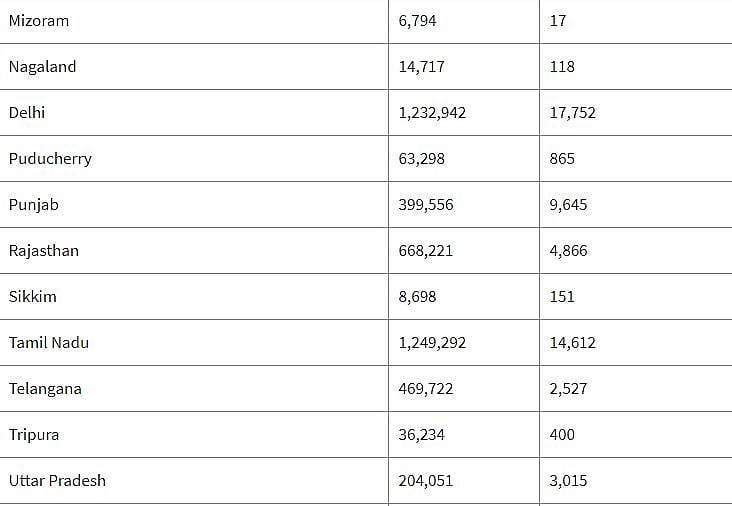Viewport: 732px width, 506px height.
Task: Click the Puducherry state name
Action: [50, 159]
